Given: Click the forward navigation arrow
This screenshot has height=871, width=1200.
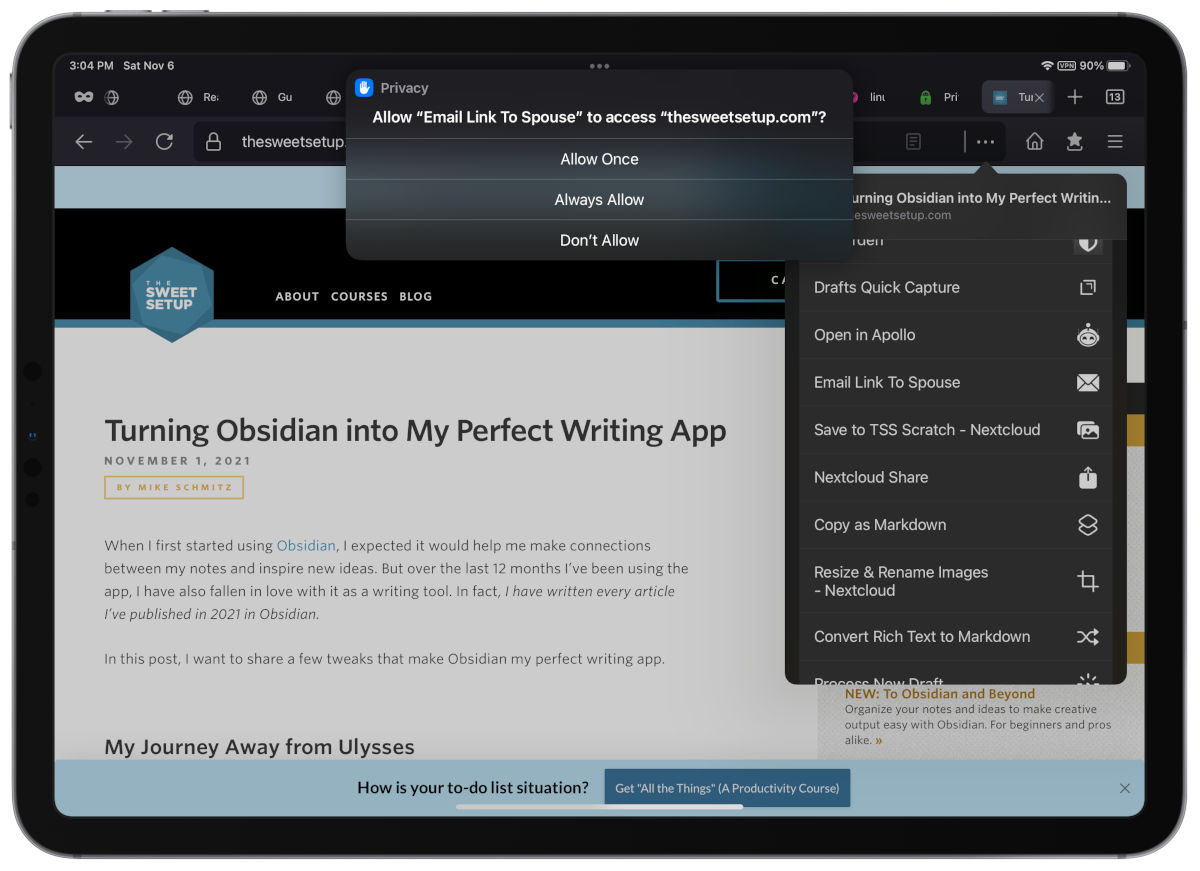Looking at the screenshot, I should (124, 142).
